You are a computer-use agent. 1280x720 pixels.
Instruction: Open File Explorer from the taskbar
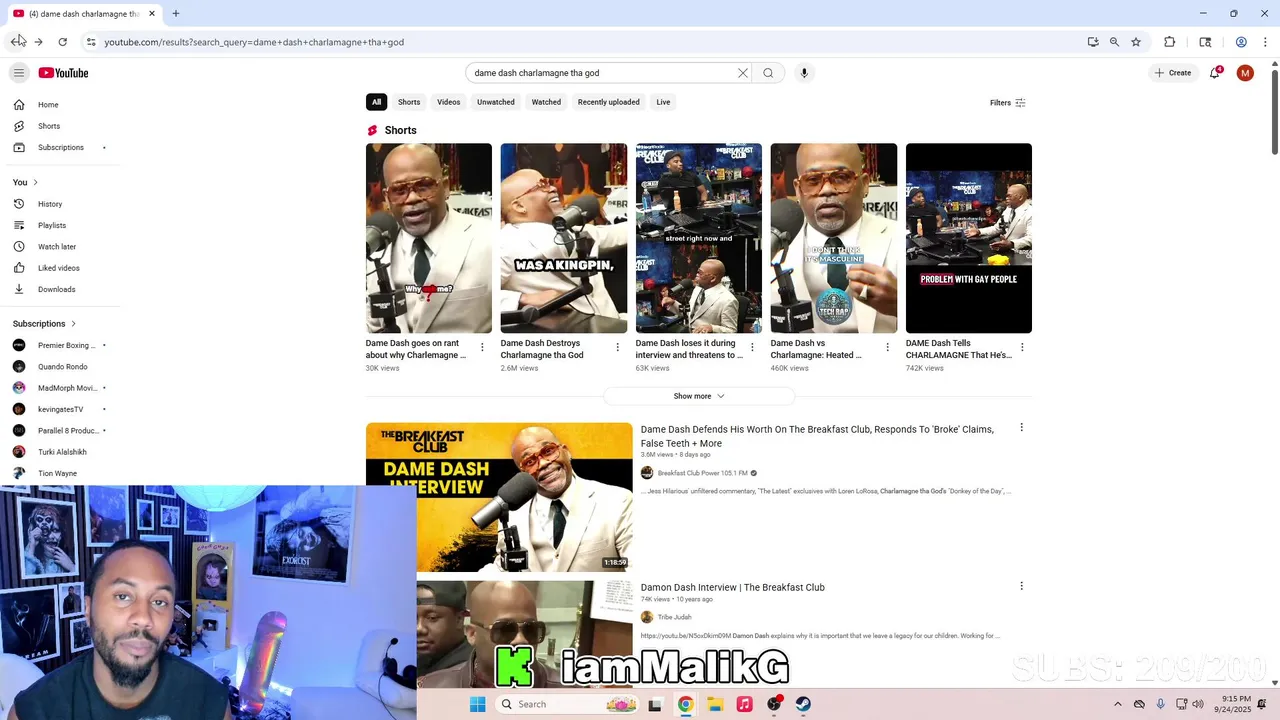pos(715,704)
